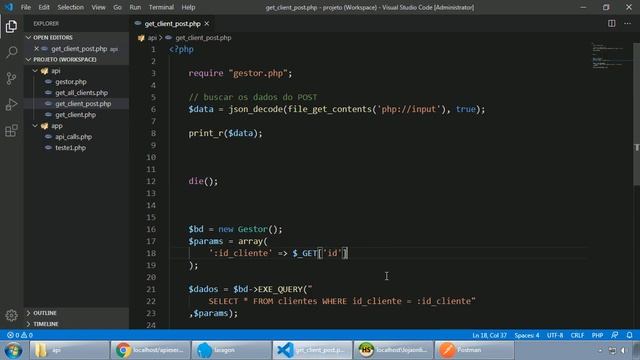
Task: Close get_client_post.php in Open Editors list
Action: coord(36,49)
